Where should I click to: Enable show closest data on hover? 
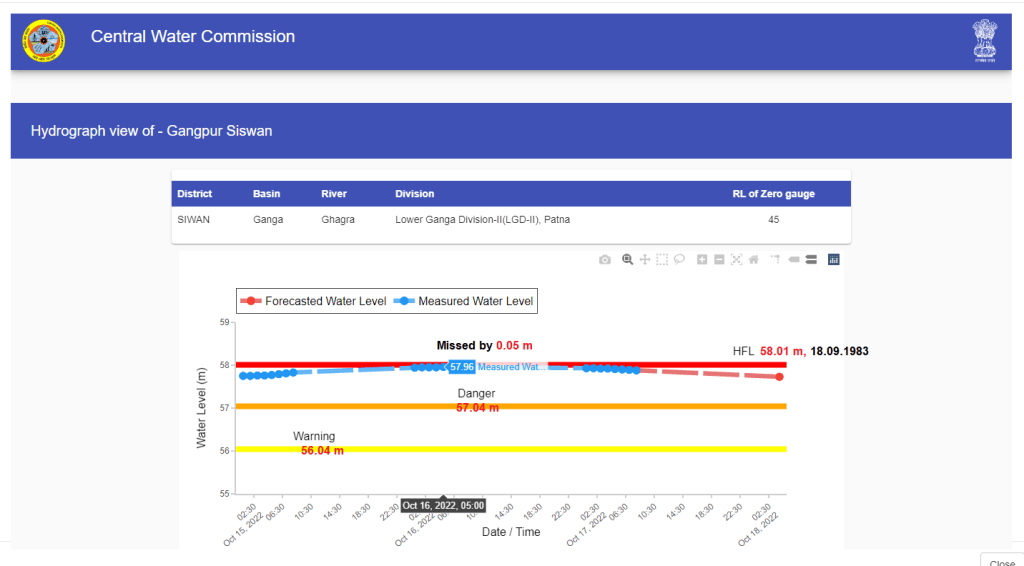click(794, 260)
